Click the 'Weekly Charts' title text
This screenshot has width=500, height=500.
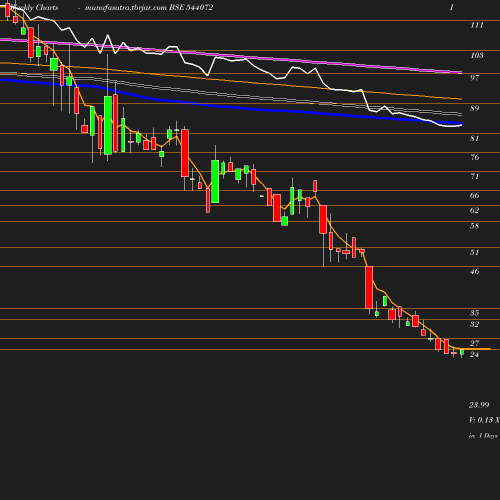[34, 8]
